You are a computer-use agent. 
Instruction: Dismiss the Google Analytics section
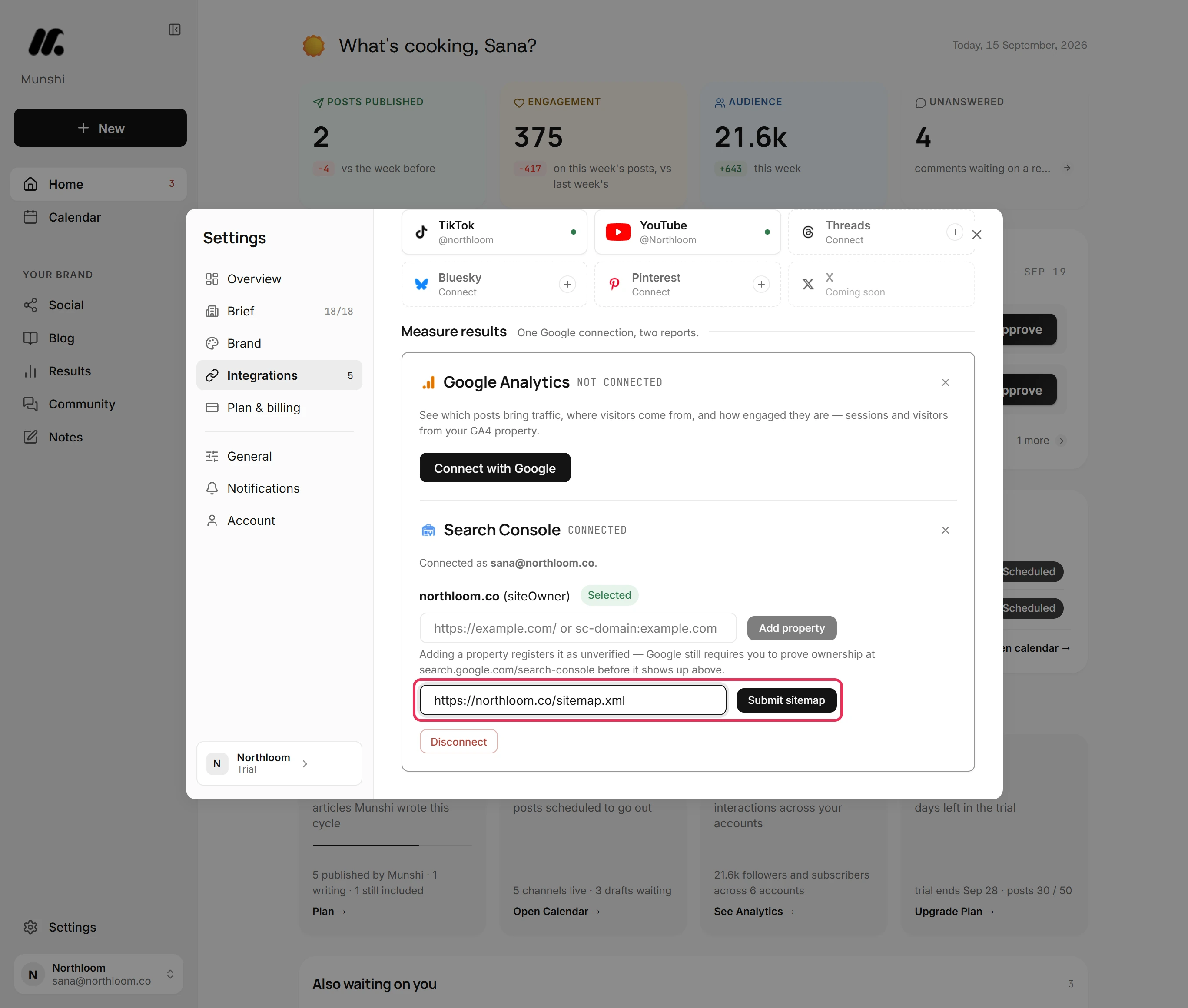pyautogui.click(x=945, y=382)
